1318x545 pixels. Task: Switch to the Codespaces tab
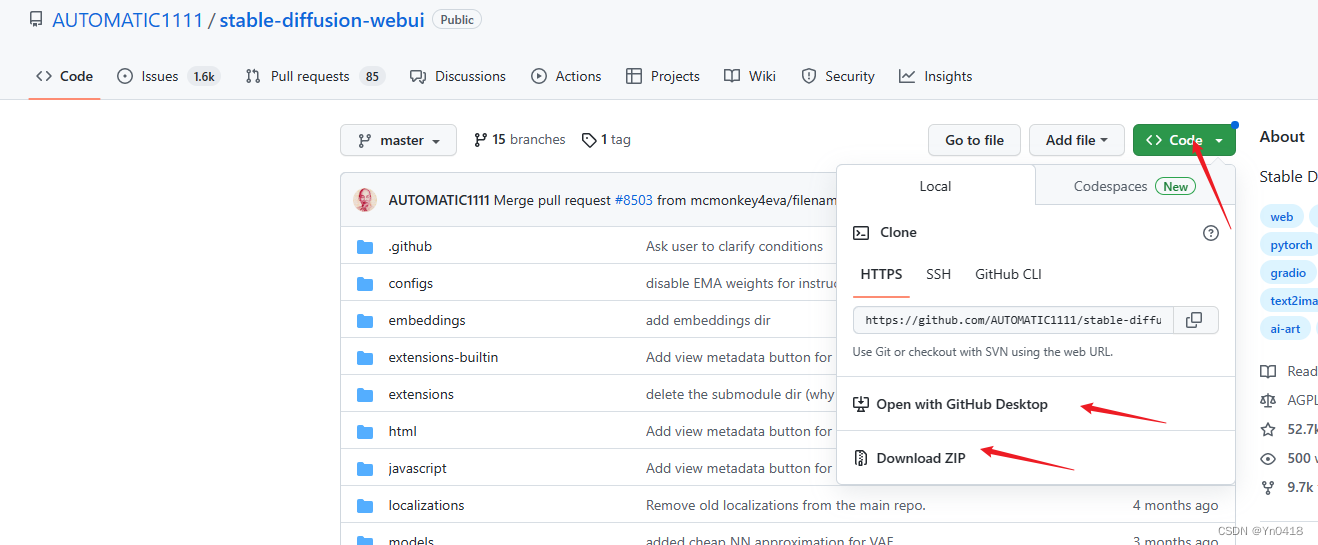(1134, 186)
